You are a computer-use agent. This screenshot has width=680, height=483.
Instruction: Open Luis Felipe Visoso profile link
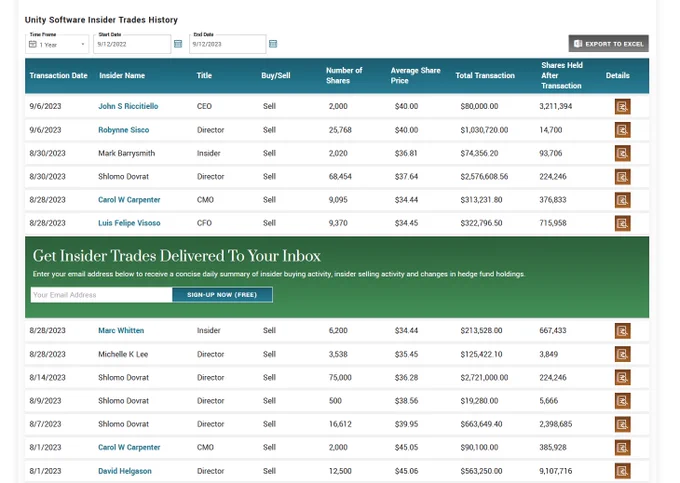click(129, 223)
